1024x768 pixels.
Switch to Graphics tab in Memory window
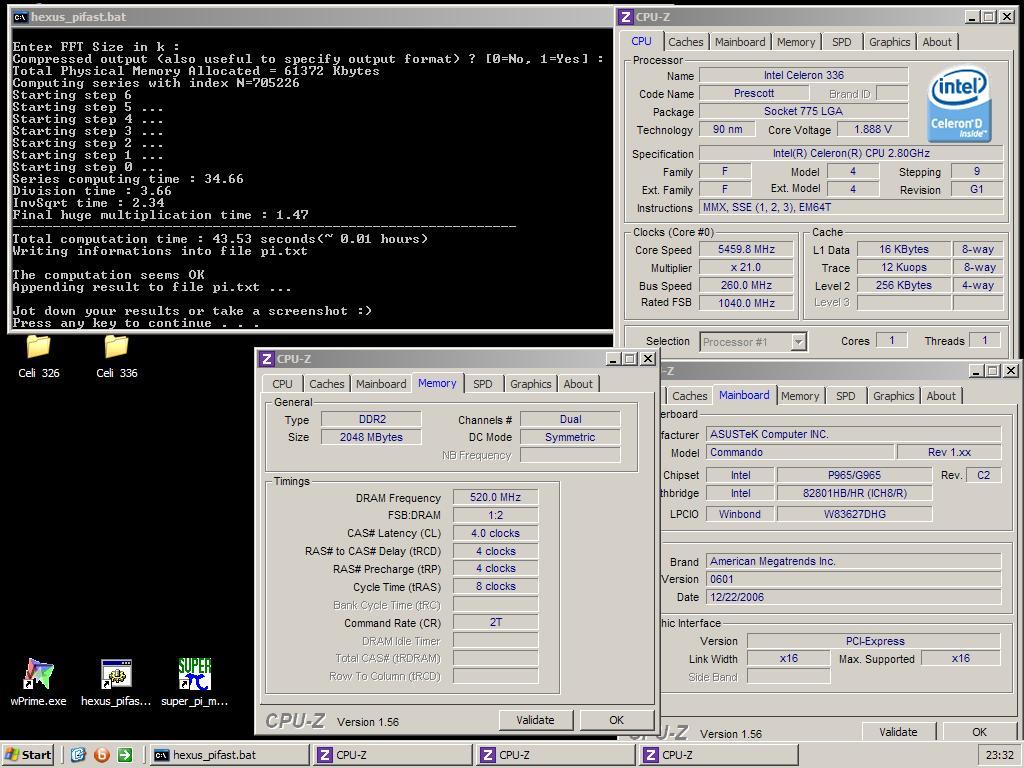(530, 384)
